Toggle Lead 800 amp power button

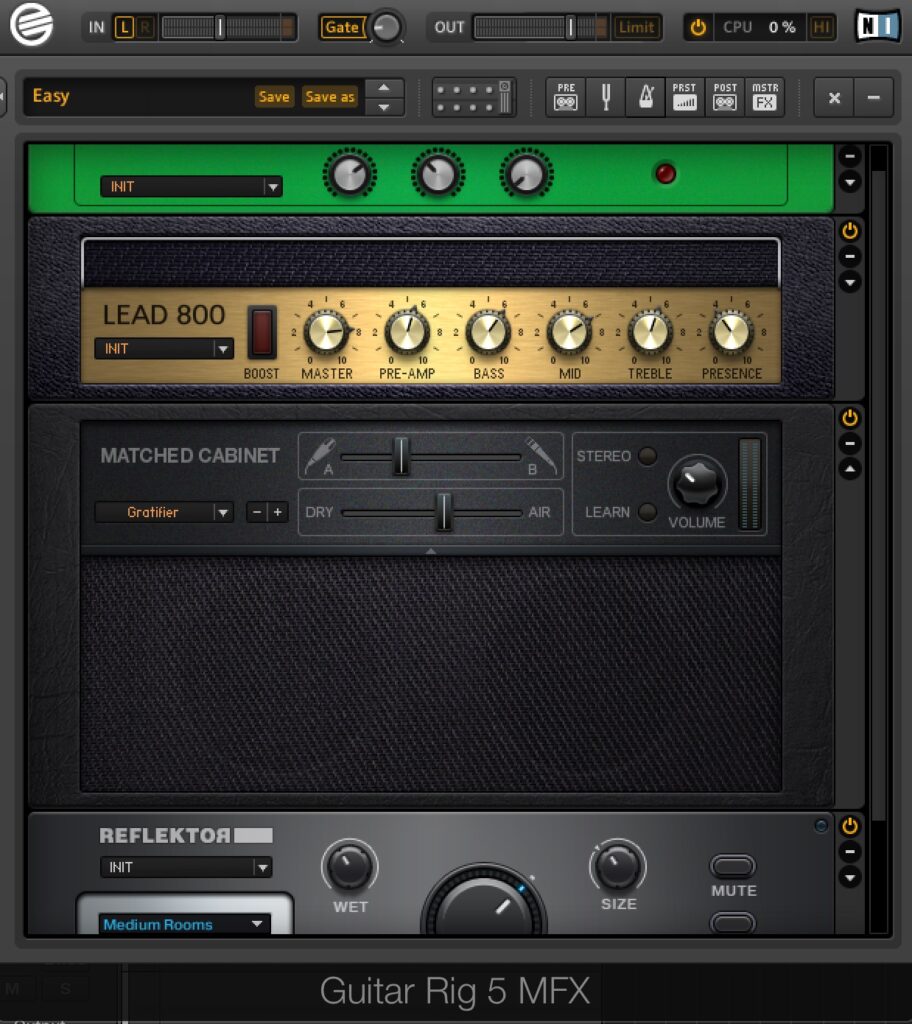(850, 231)
